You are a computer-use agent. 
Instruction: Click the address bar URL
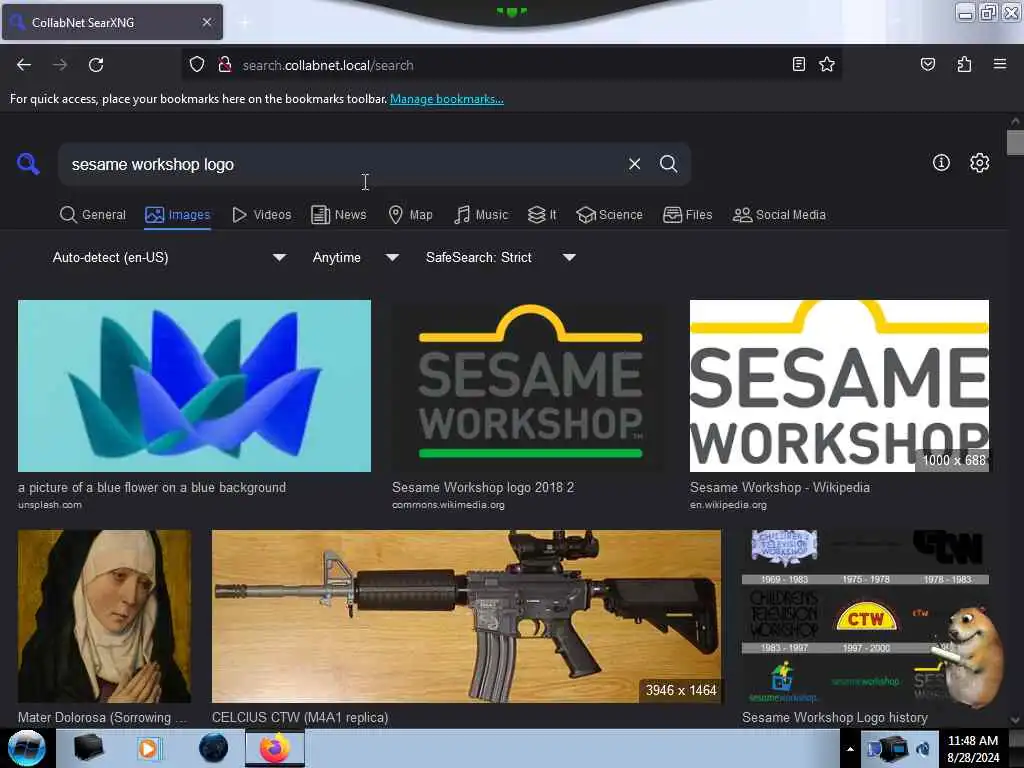[x=328, y=65]
